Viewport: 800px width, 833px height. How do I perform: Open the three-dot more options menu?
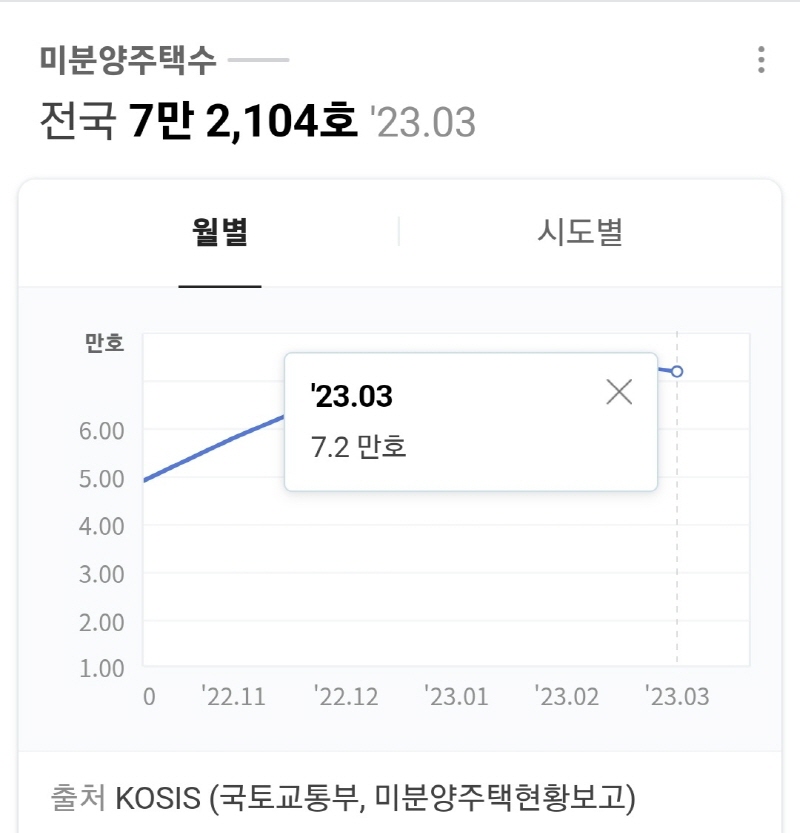click(x=761, y=60)
